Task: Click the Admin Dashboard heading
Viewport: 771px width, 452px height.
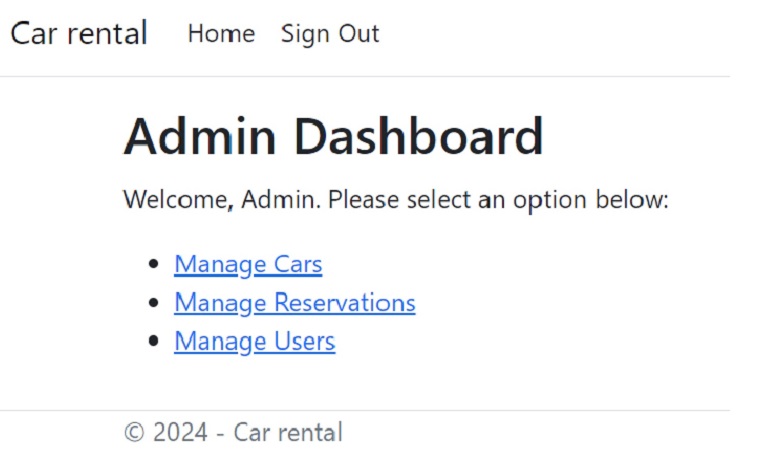Action: 333,137
